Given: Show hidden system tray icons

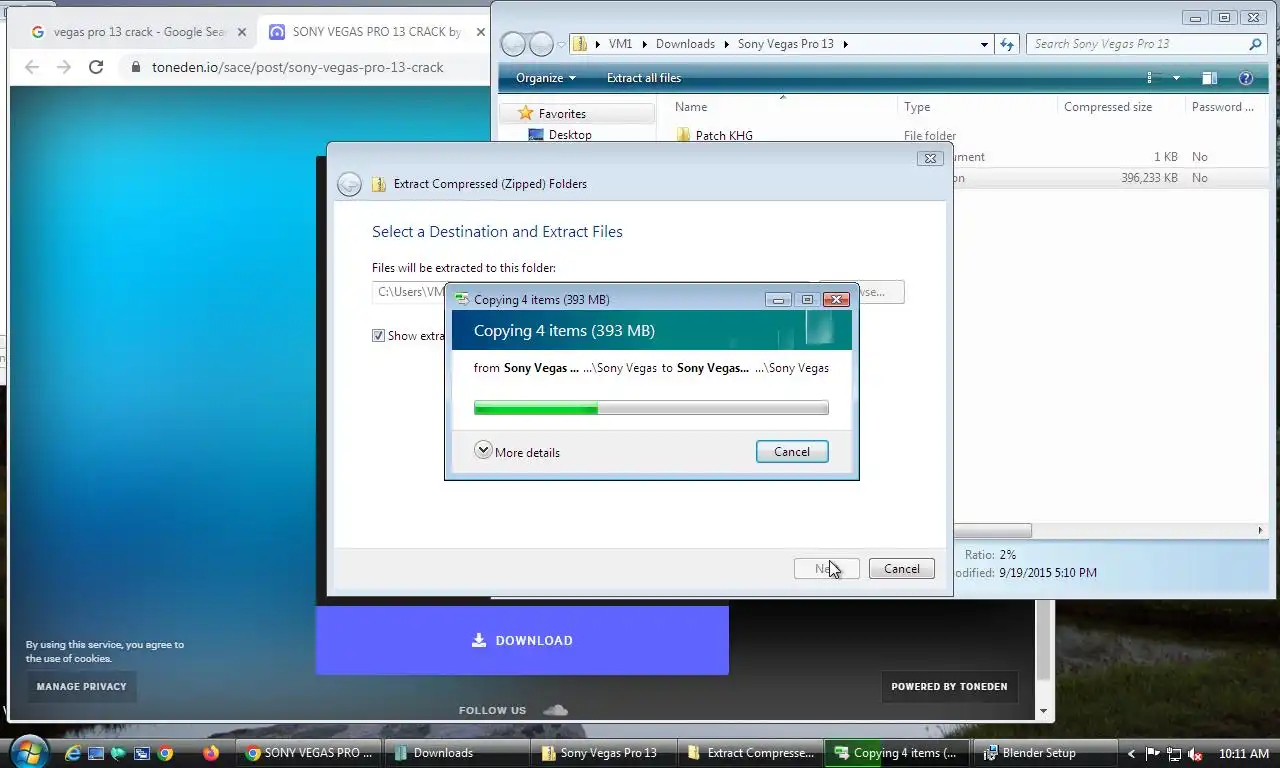Looking at the screenshot, I should coord(1131,754).
